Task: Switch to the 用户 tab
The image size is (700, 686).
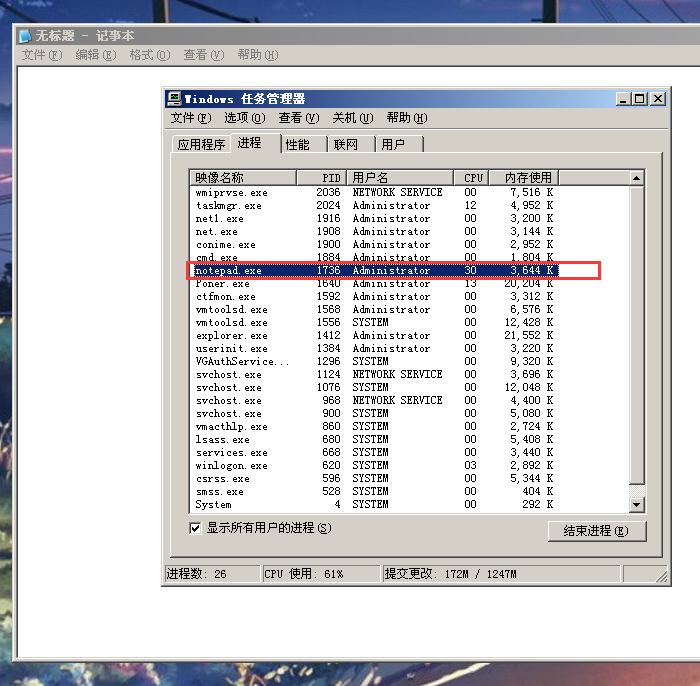Action: coord(400,145)
